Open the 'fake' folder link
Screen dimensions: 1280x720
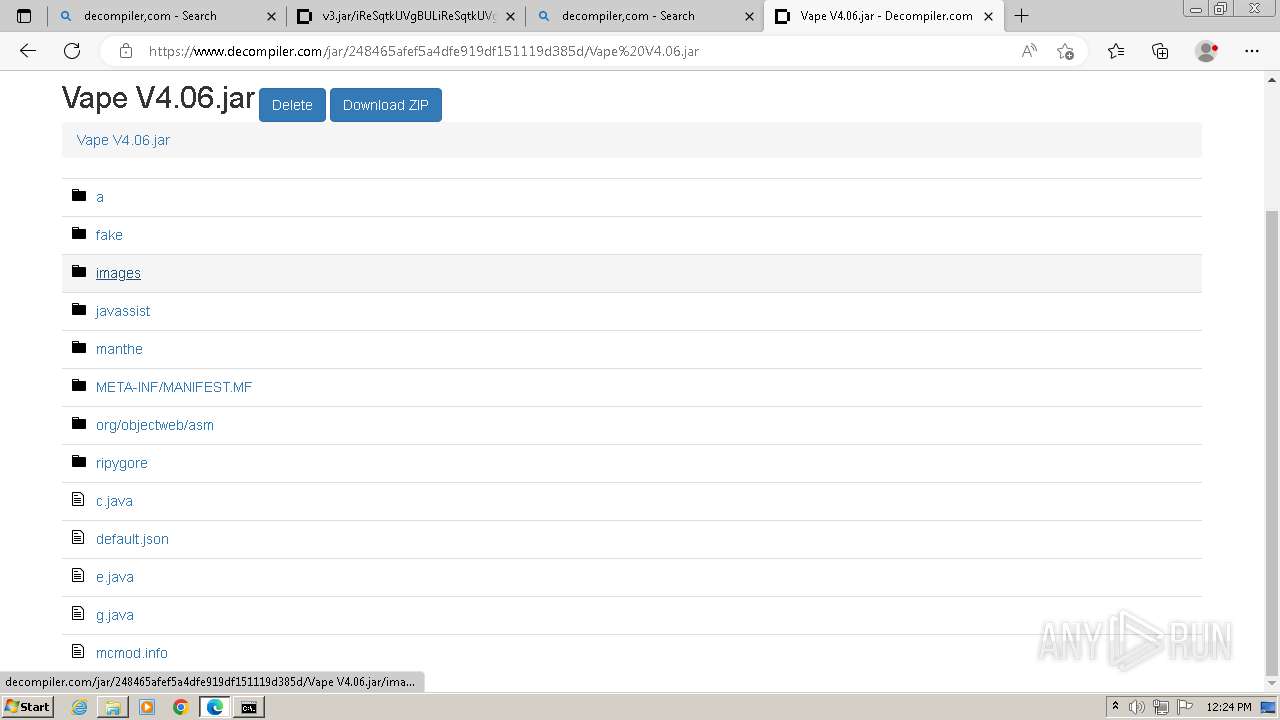(x=109, y=235)
